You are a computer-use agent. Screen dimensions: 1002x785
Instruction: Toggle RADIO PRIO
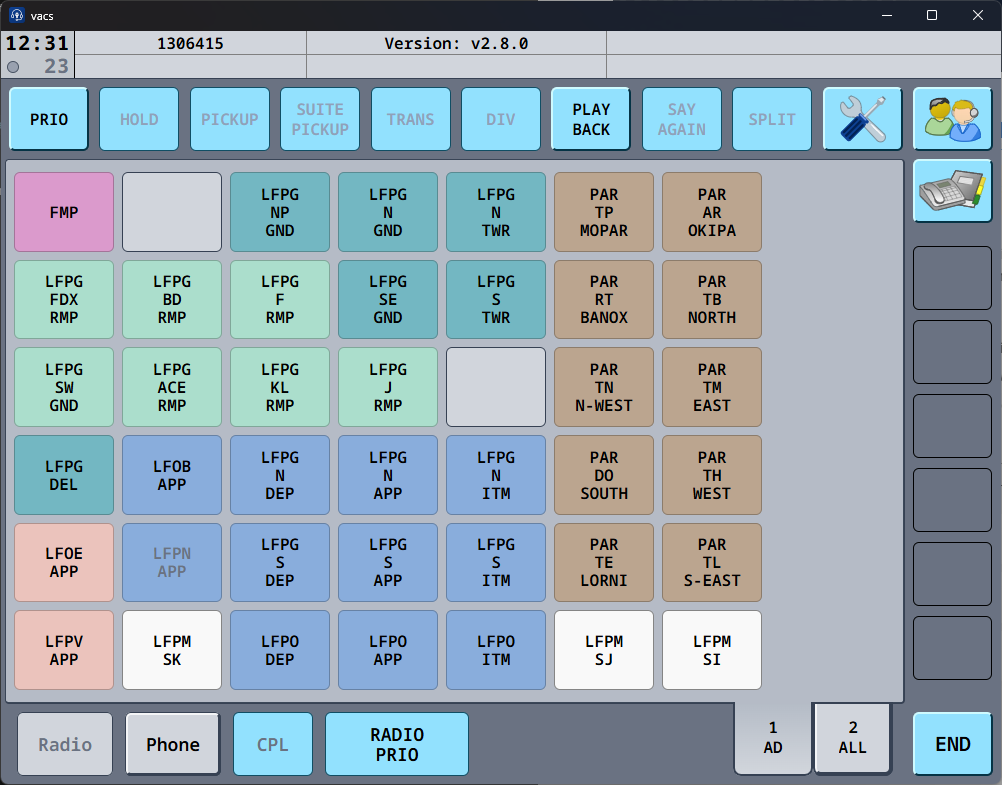[x=397, y=744]
